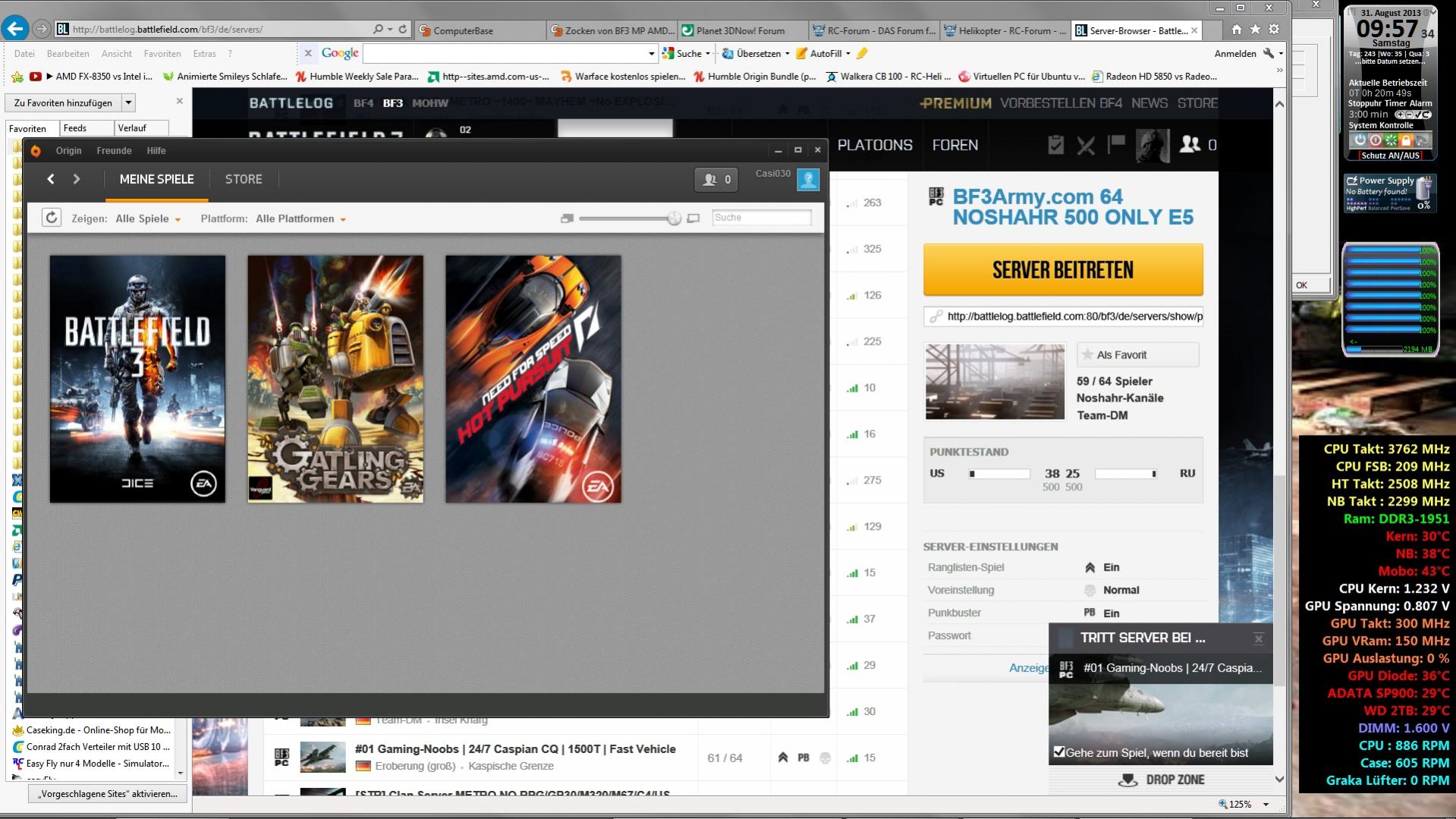Click the SERVER BEITRETEN button
The width and height of the screenshot is (1456, 819).
click(1063, 269)
